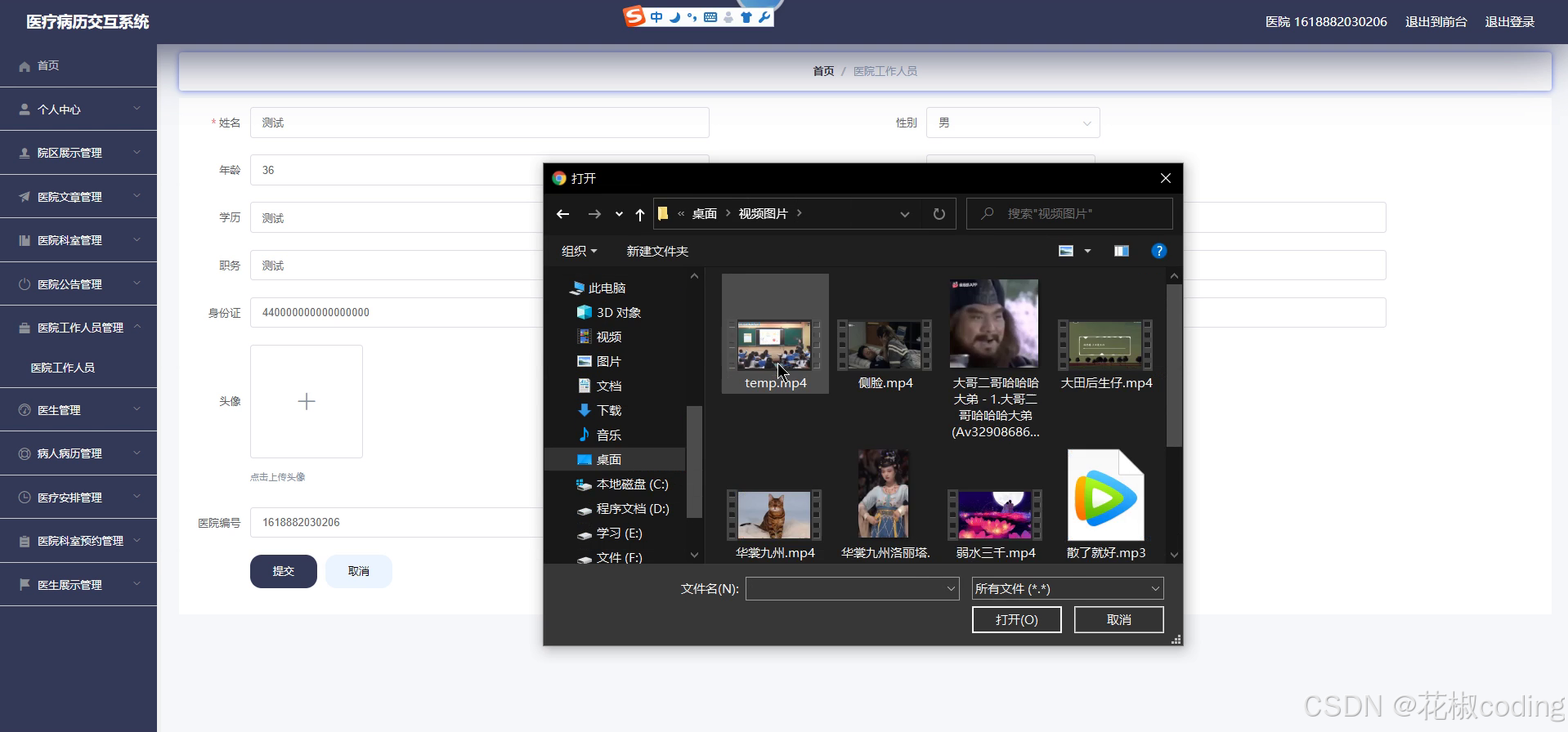The width and height of the screenshot is (1568, 732).
Task: Show the preview pane in file dialog
Action: coord(1122,251)
